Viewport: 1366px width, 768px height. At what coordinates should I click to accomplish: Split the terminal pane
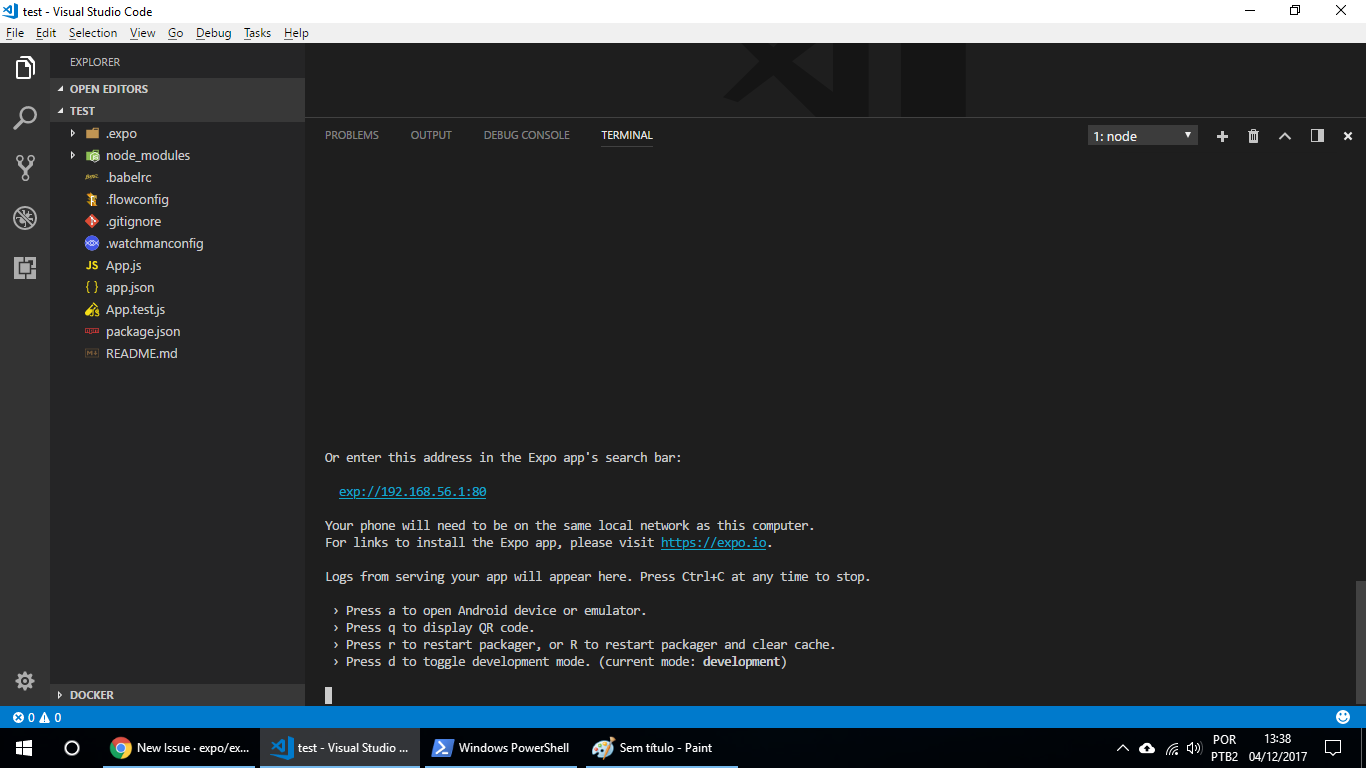click(1317, 135)
